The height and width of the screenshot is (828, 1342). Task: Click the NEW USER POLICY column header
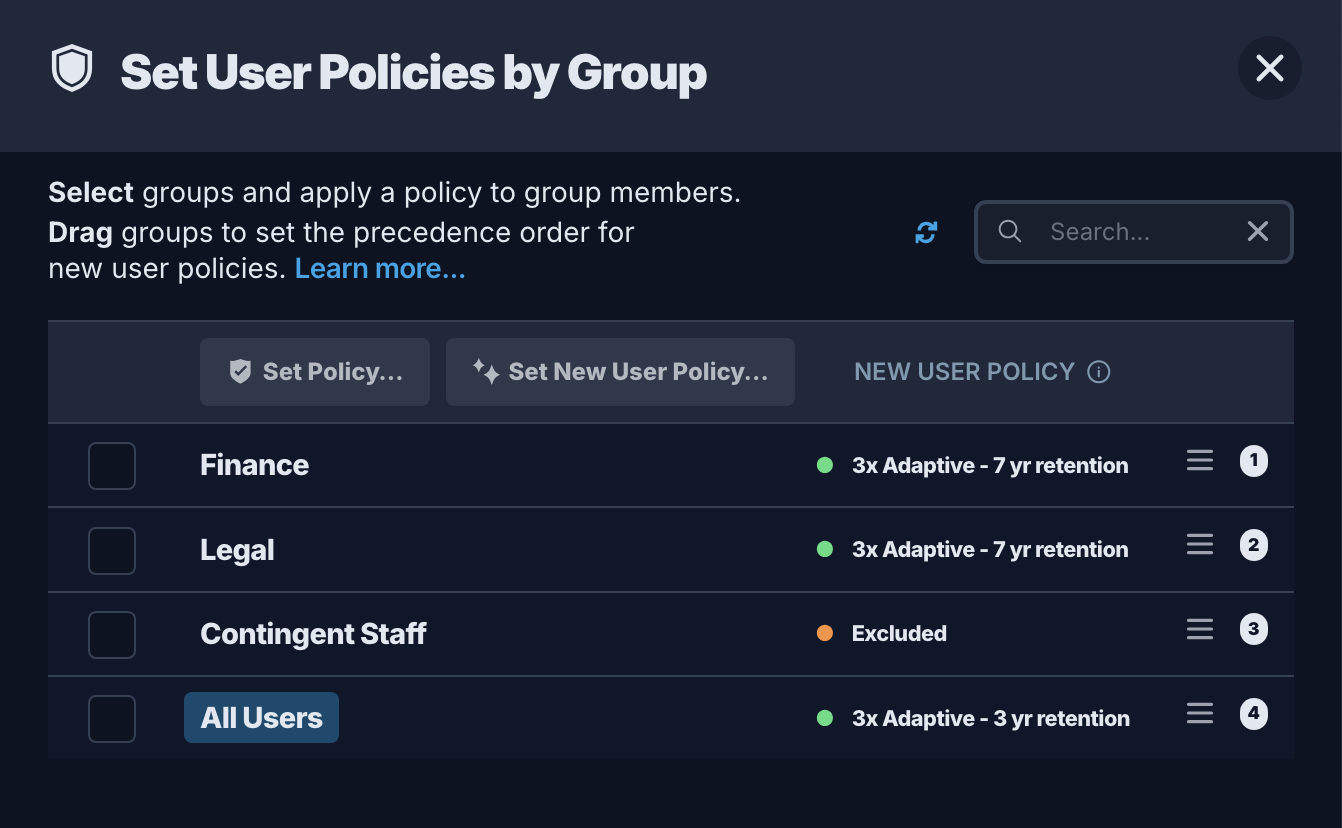pyautogui.click(x=964, y=372)
